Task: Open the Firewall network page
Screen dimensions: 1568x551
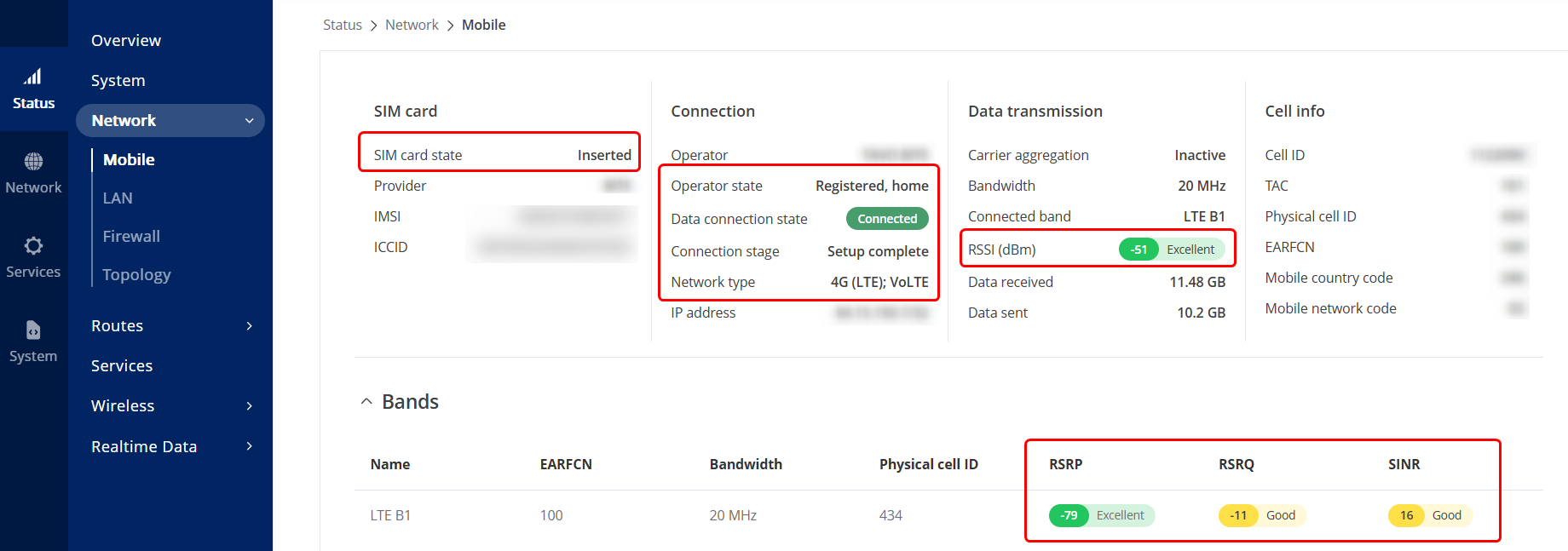Action: [x=131, y=237]
